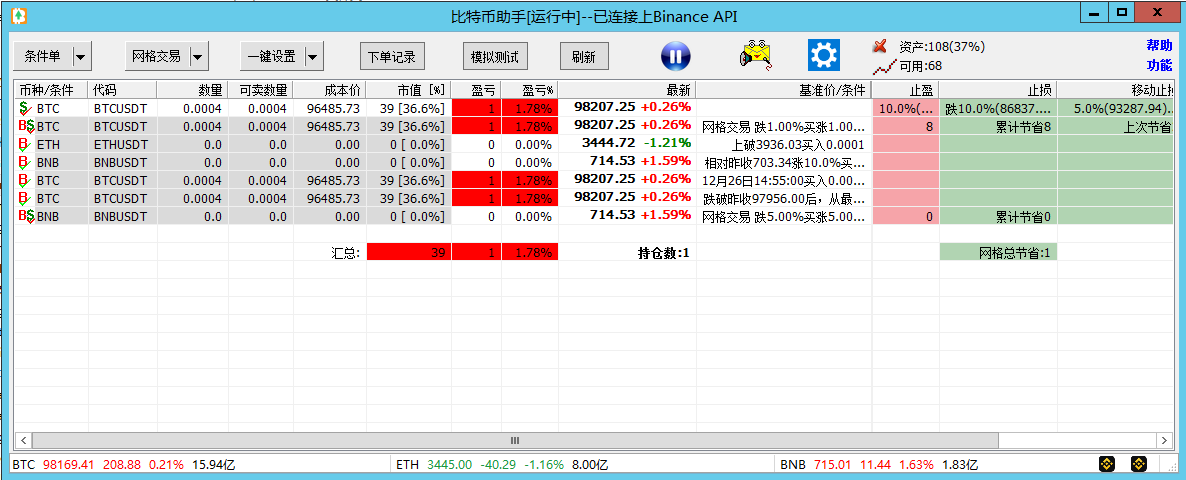Expand the 一键设置 dropdown arrow
1186x480 pixels.
tap(313, 57)
